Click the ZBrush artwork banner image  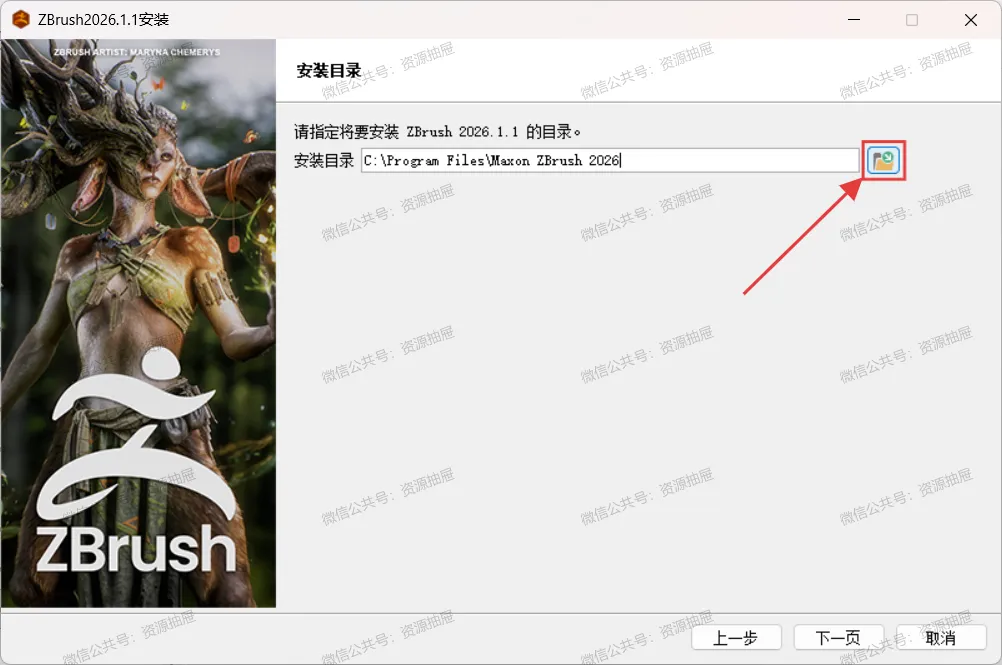coord(139,323)
